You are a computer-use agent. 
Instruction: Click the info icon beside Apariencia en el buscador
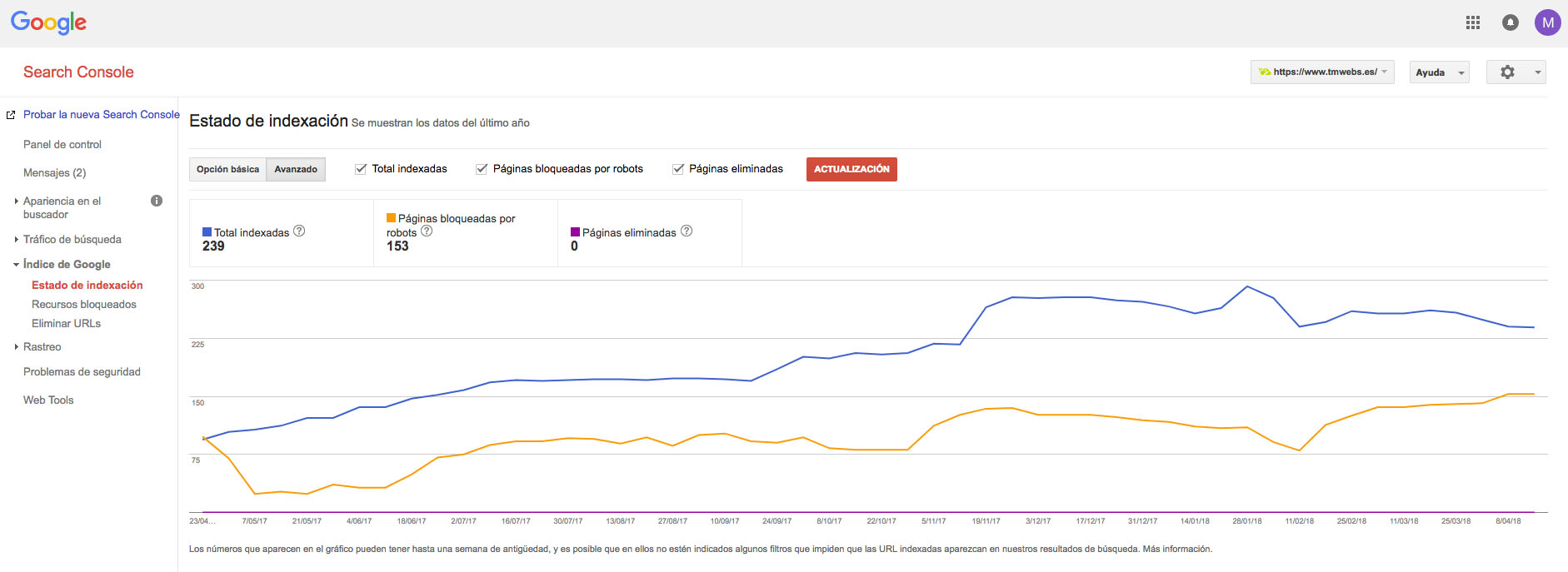click(x=157, y=201)
